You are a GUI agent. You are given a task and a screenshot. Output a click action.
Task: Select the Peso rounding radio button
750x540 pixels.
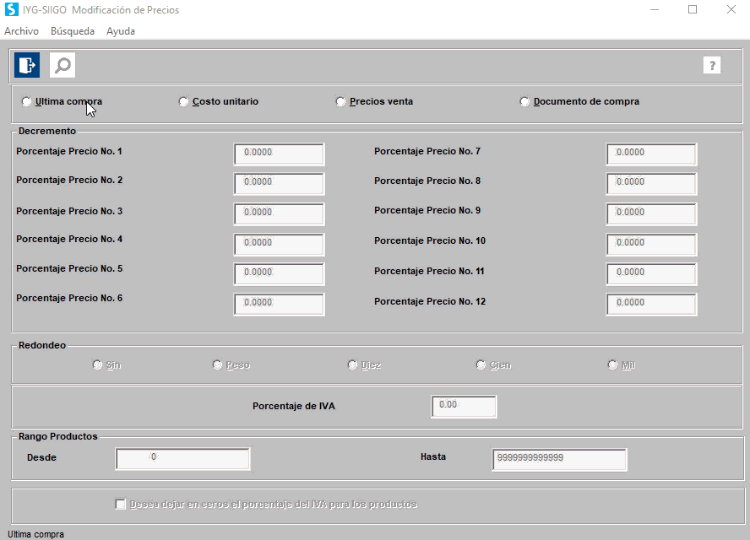point(218,365)
